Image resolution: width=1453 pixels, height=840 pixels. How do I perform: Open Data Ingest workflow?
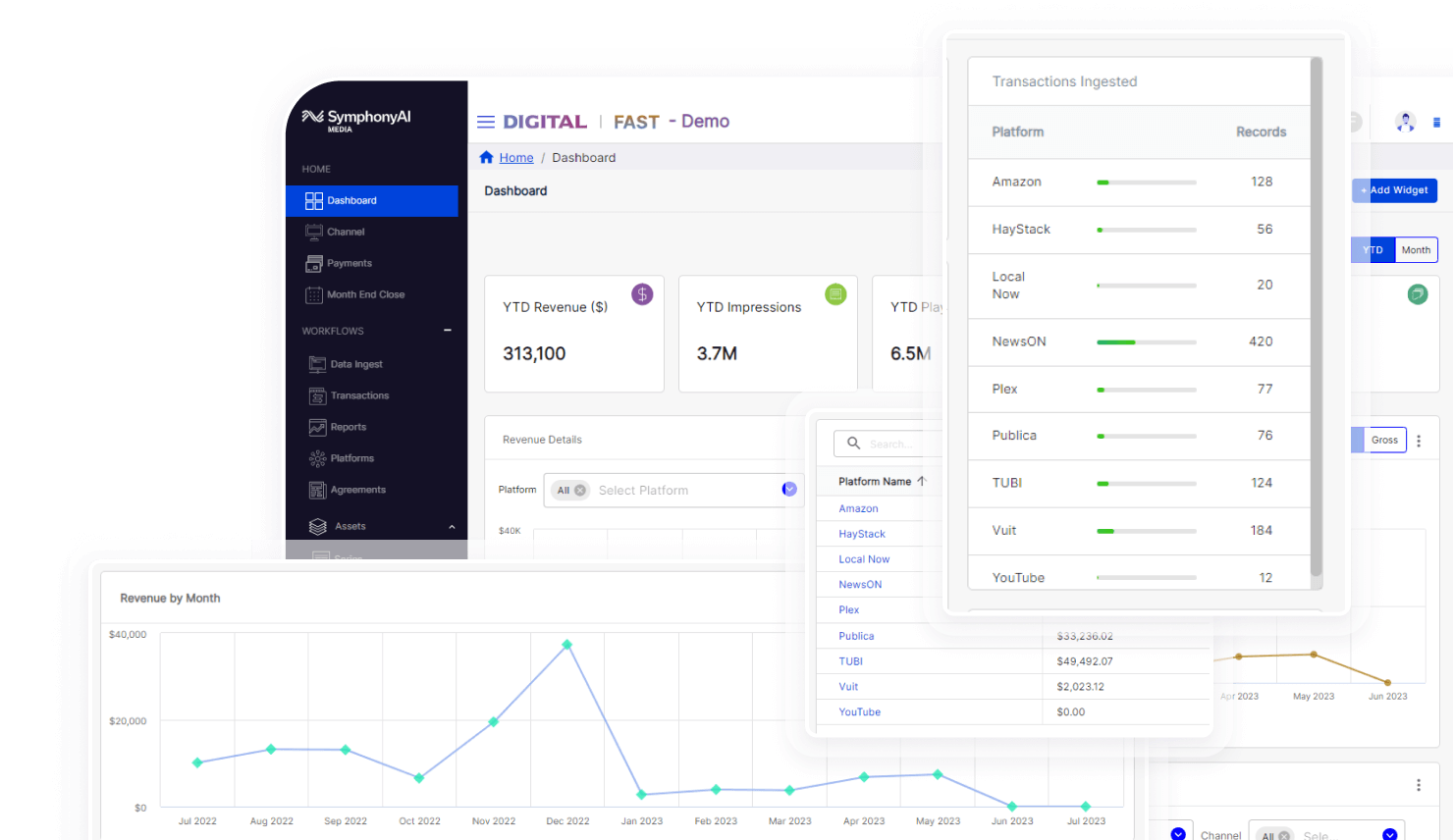tap(356, 364)
